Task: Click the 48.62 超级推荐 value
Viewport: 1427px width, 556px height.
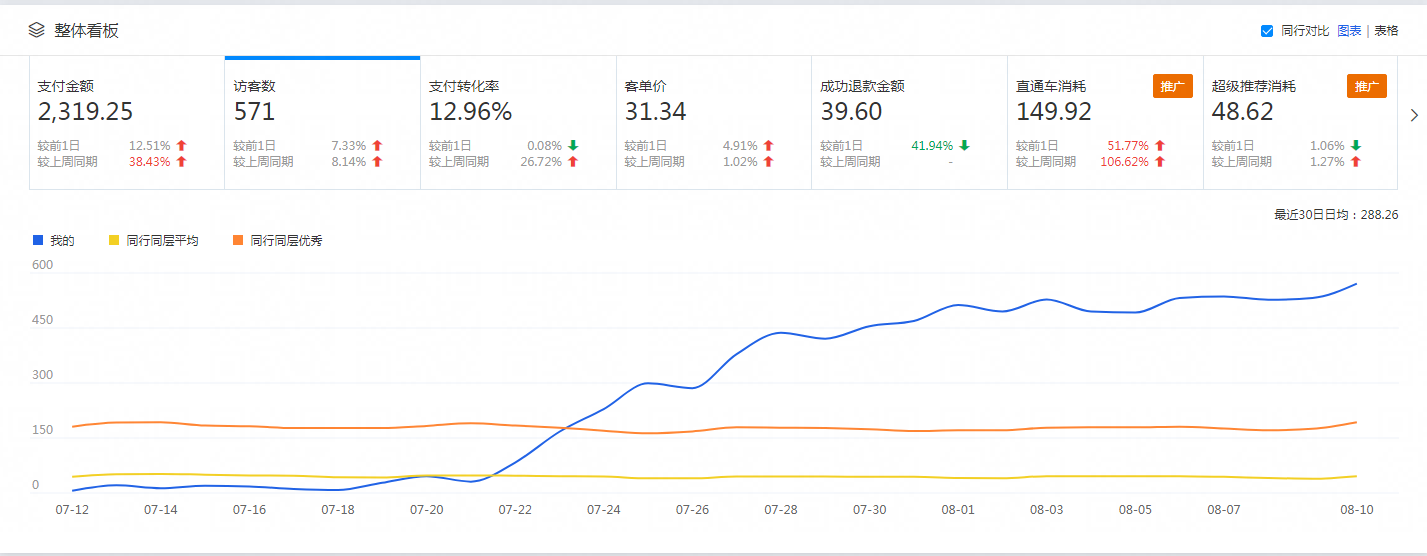Action: pyautogui.click(x=1242, y=112)
